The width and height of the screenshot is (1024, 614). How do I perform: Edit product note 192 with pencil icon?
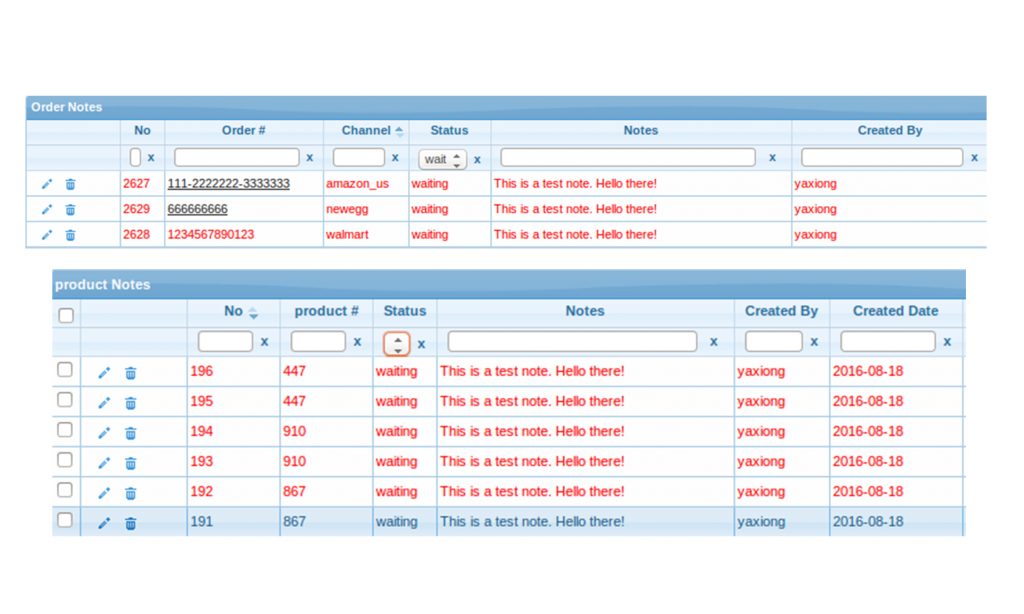coord(104,493)
